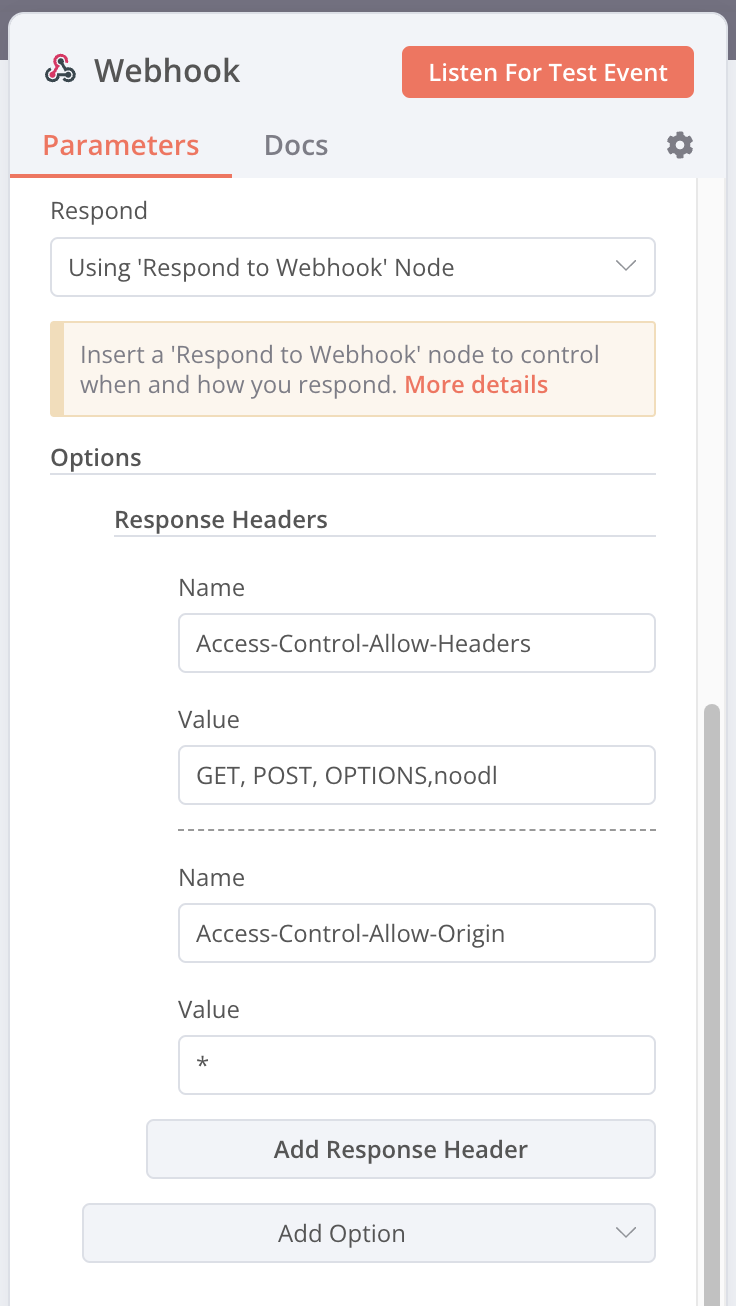Focus the Access-Control-Allow-Origin name field
The height and width of the screenshot is (1306, 736).
click(417, 933)
